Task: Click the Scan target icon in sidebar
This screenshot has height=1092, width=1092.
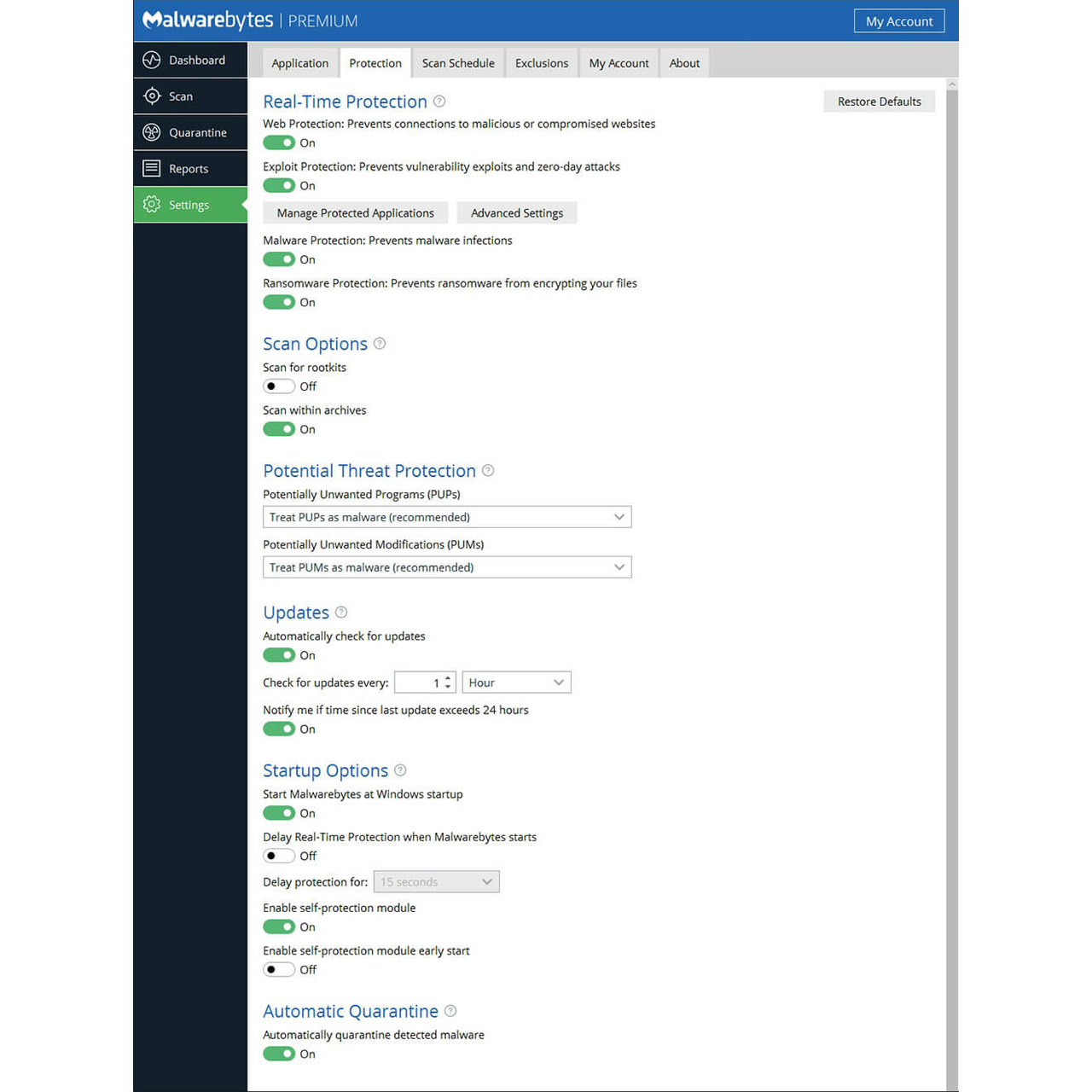Action: (x=152, y=96)
